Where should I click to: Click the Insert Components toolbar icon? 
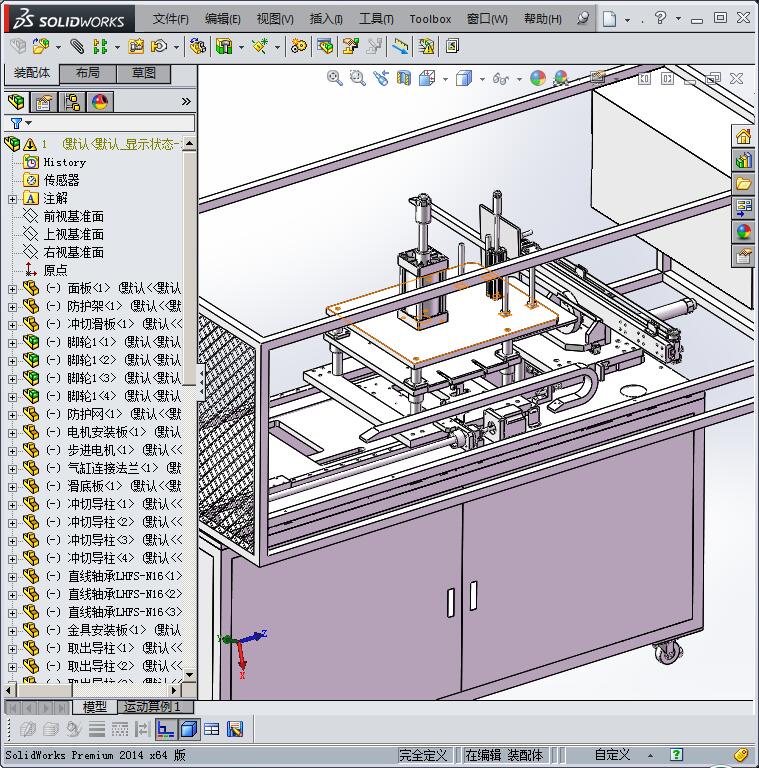41,47
